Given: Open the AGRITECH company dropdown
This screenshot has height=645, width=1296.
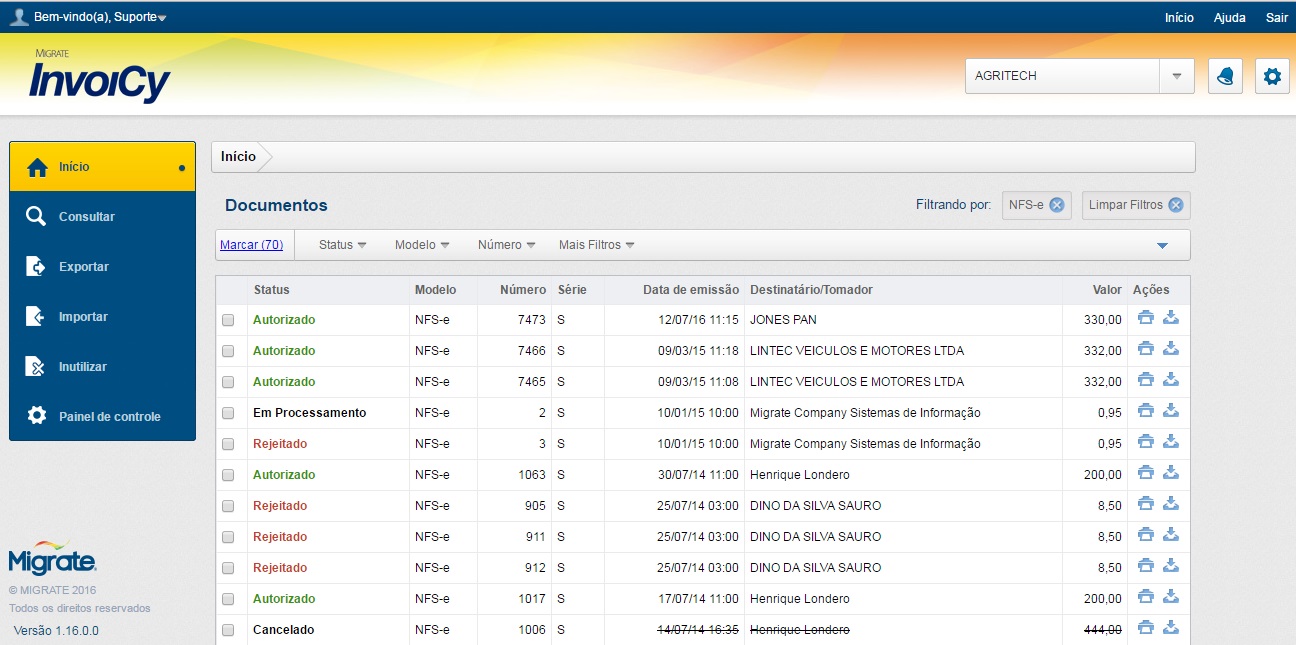Looking at the screenshot, I should (x=1176, y=76).
